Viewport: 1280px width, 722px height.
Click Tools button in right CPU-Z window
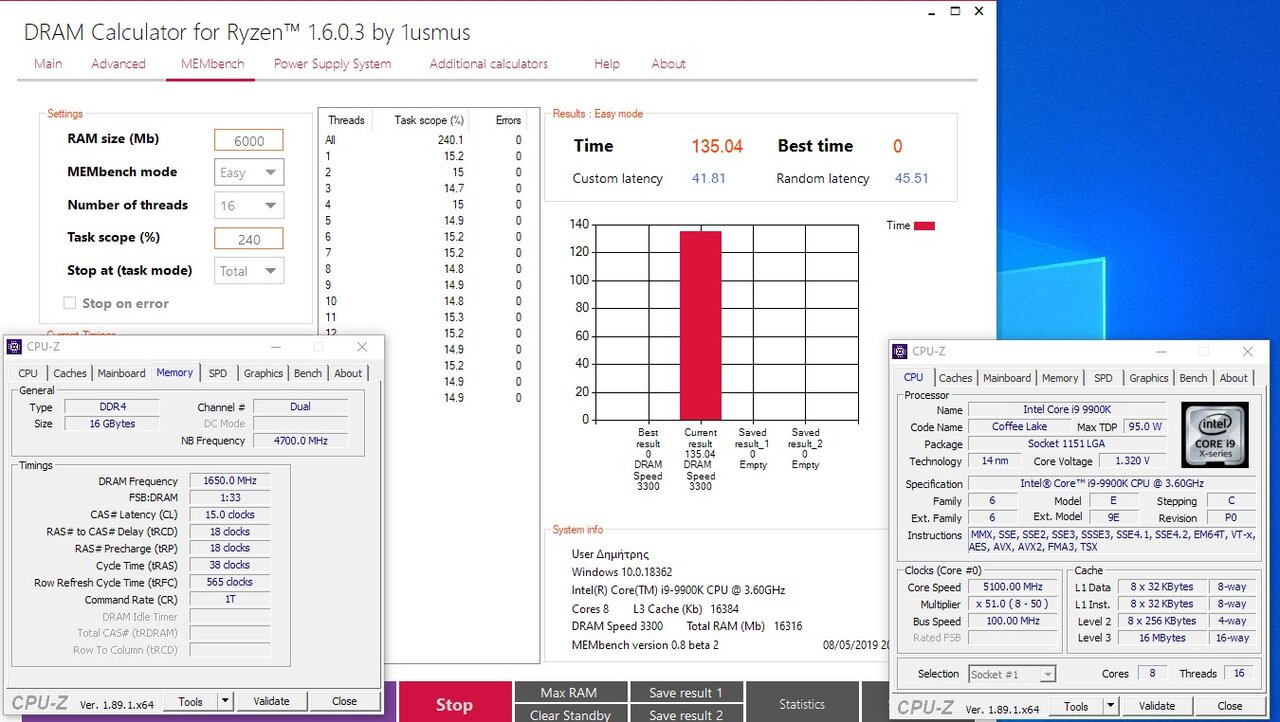(1076, 706)
